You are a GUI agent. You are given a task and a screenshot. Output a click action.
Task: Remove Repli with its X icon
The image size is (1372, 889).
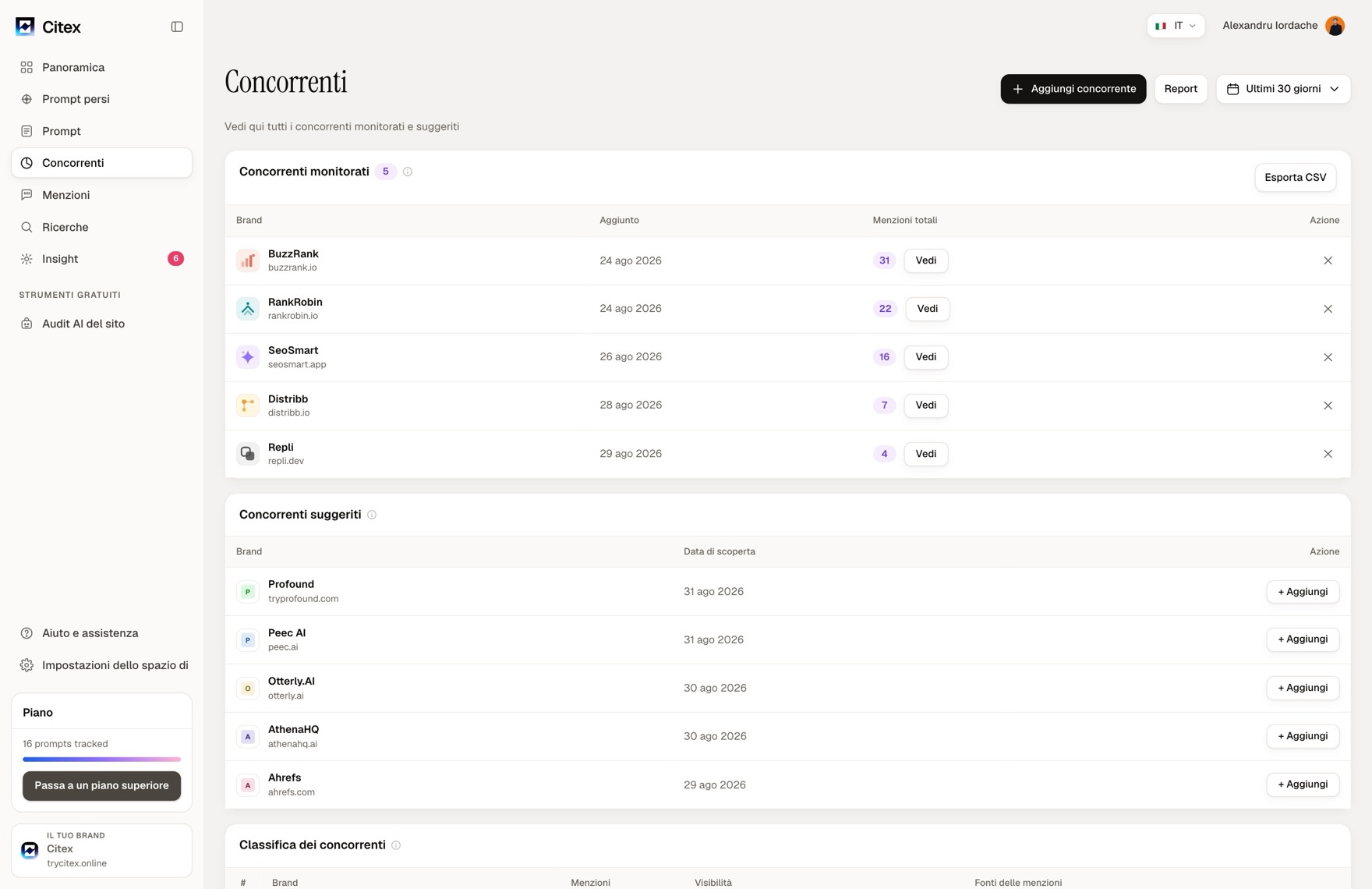pos(1328,454)
